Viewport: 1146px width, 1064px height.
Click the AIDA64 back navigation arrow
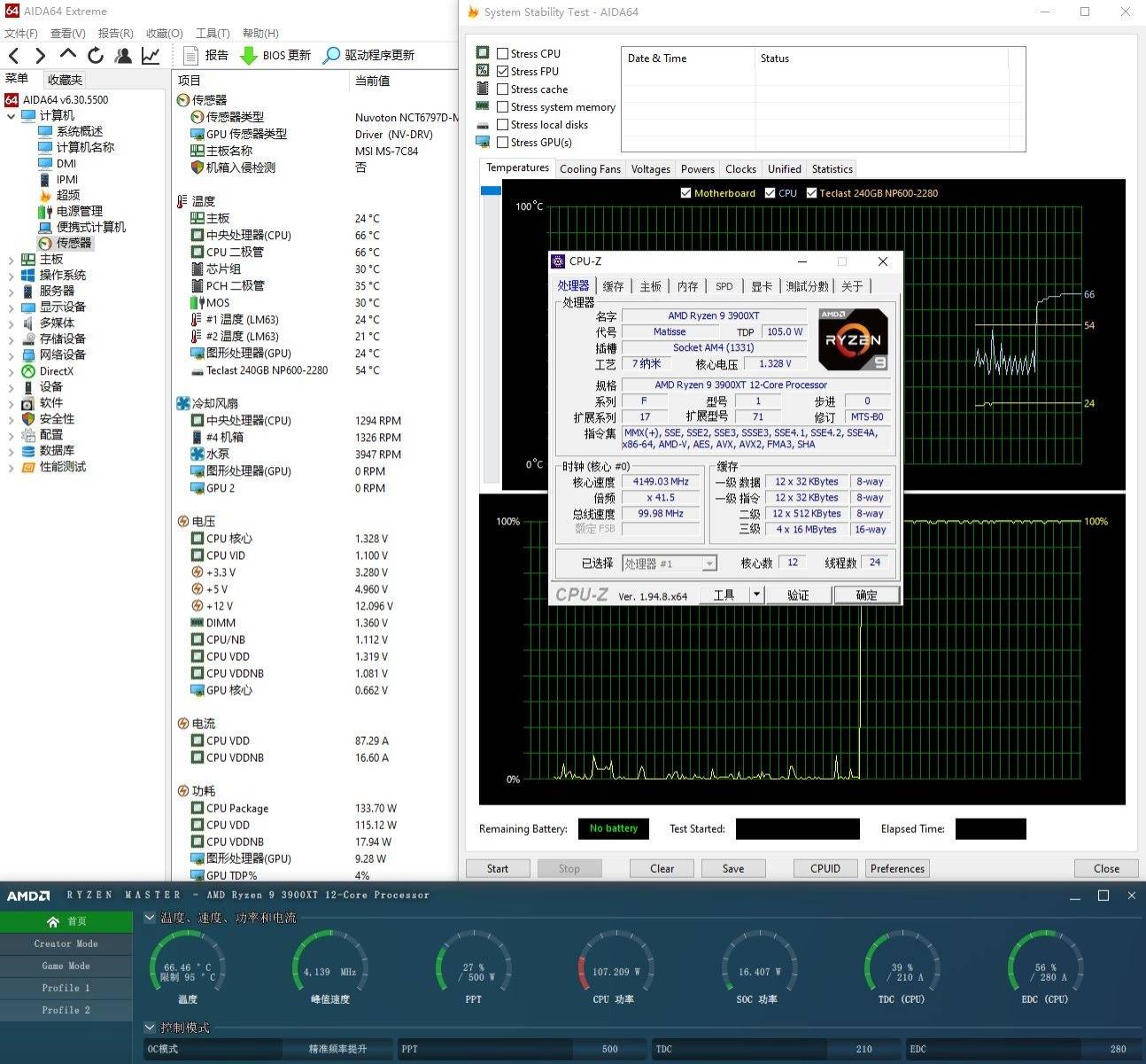point(13,56)
